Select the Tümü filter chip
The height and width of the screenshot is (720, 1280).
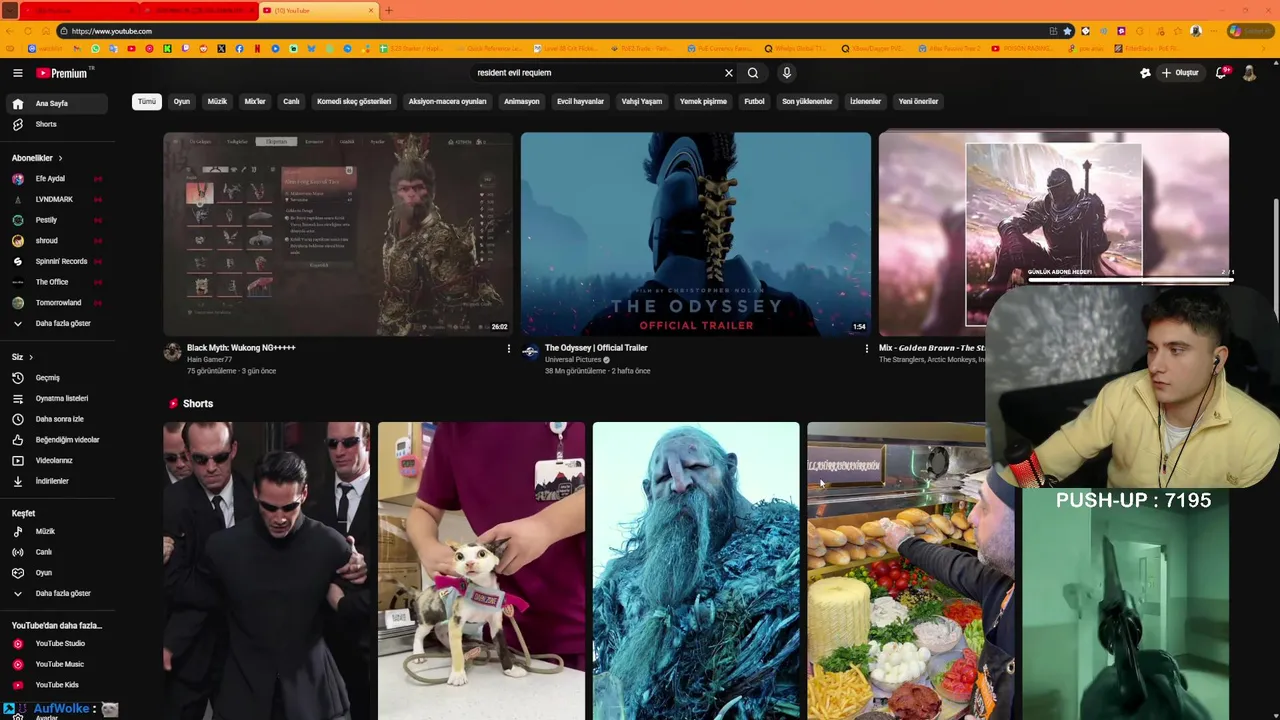pyautogui.click(x=147, y=101)
